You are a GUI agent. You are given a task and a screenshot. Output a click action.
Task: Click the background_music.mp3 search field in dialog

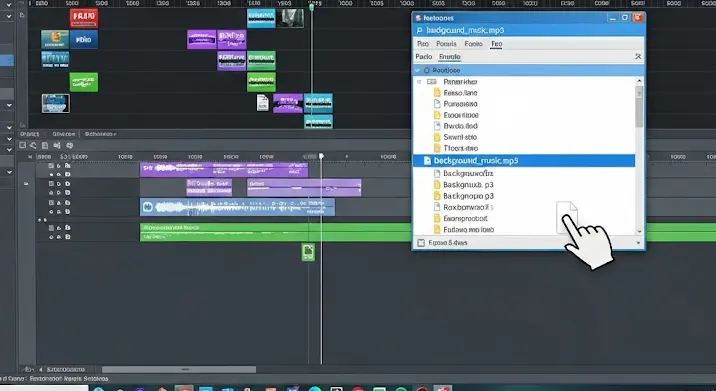click(x=529, y=30)
